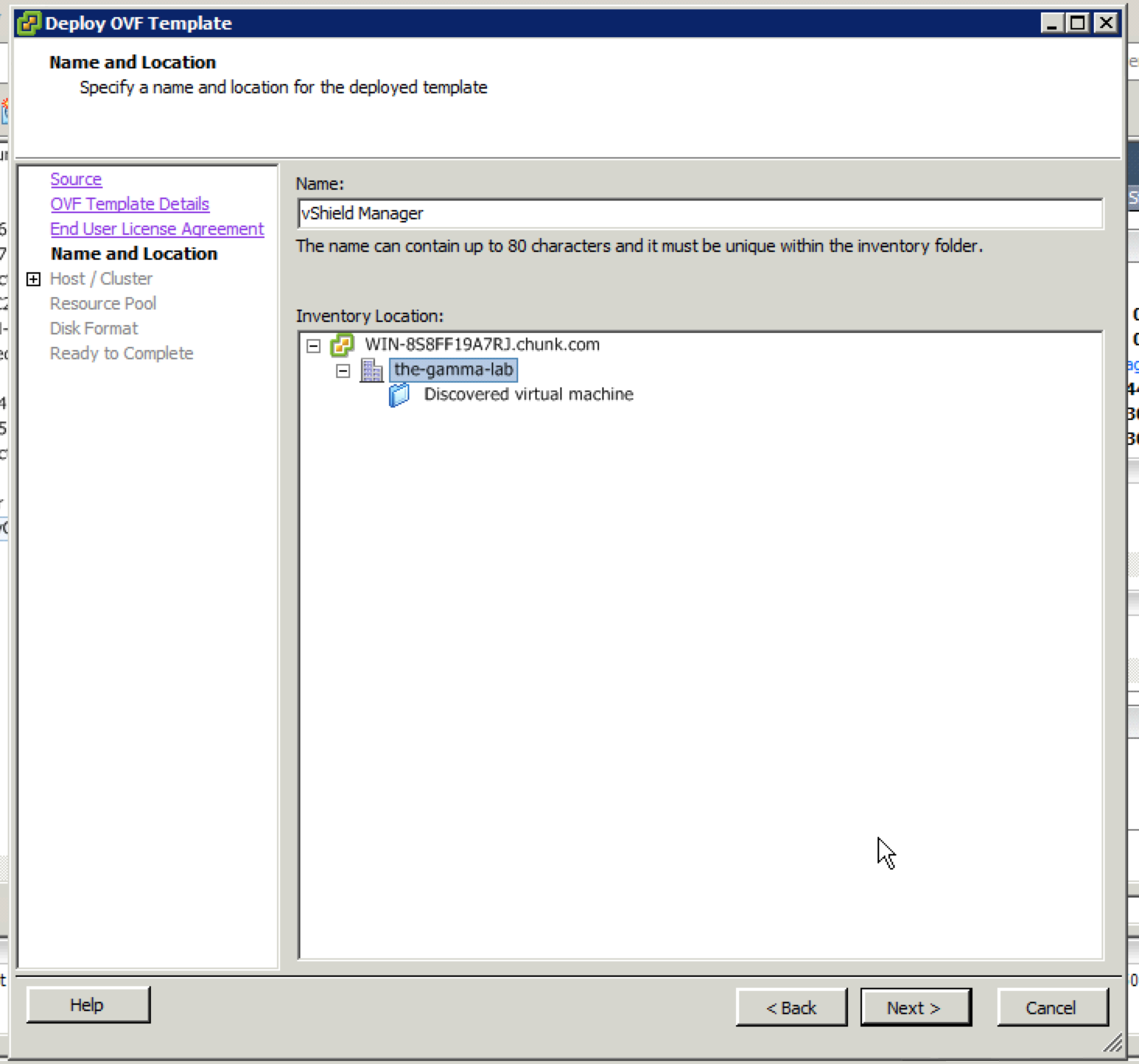Click the Name text field containing vShield Manager
Image resolution: width=1139 pixels, height=1064 pixels.
pos(699,214)
